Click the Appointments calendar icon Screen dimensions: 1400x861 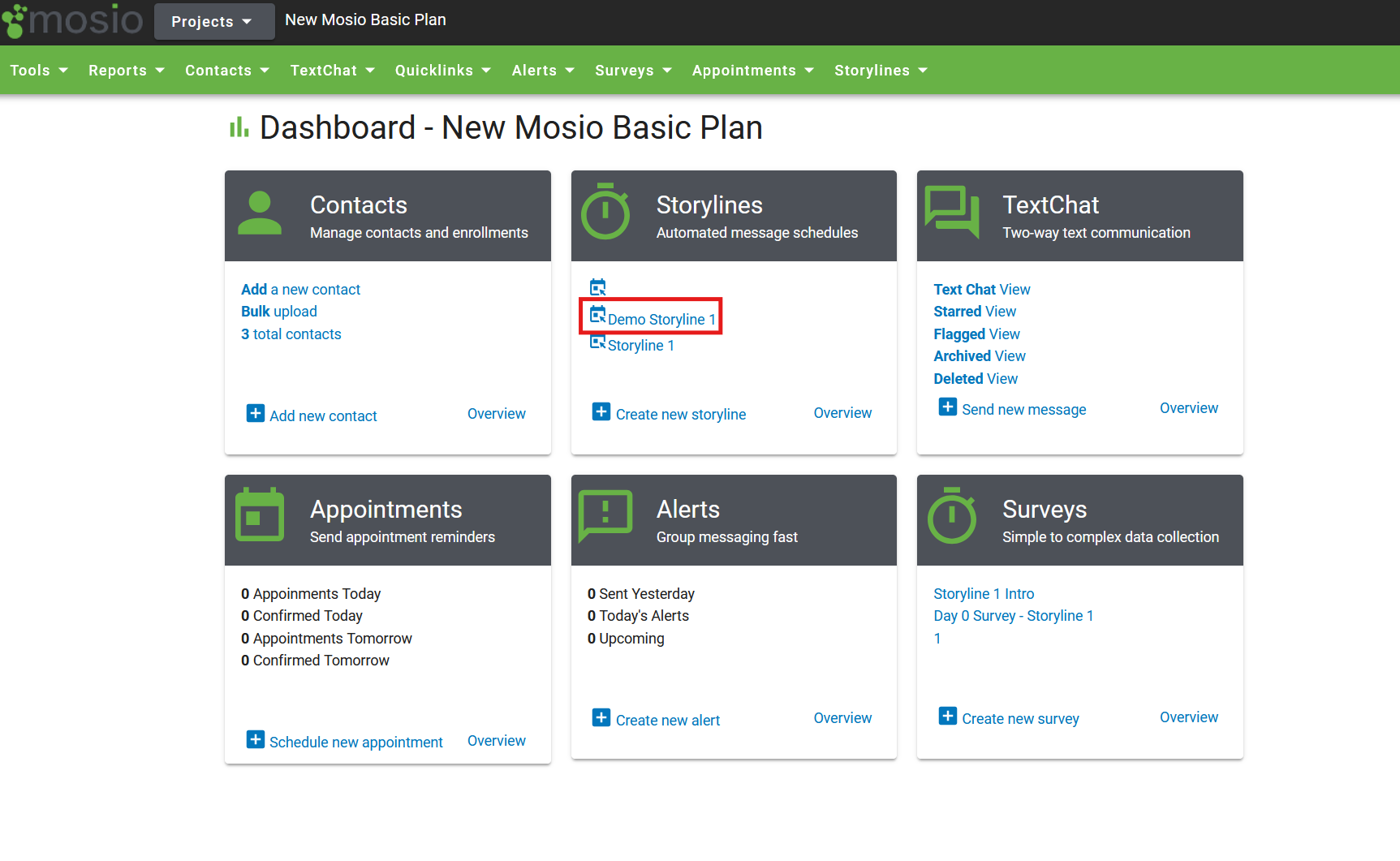(x=260, y=514)
